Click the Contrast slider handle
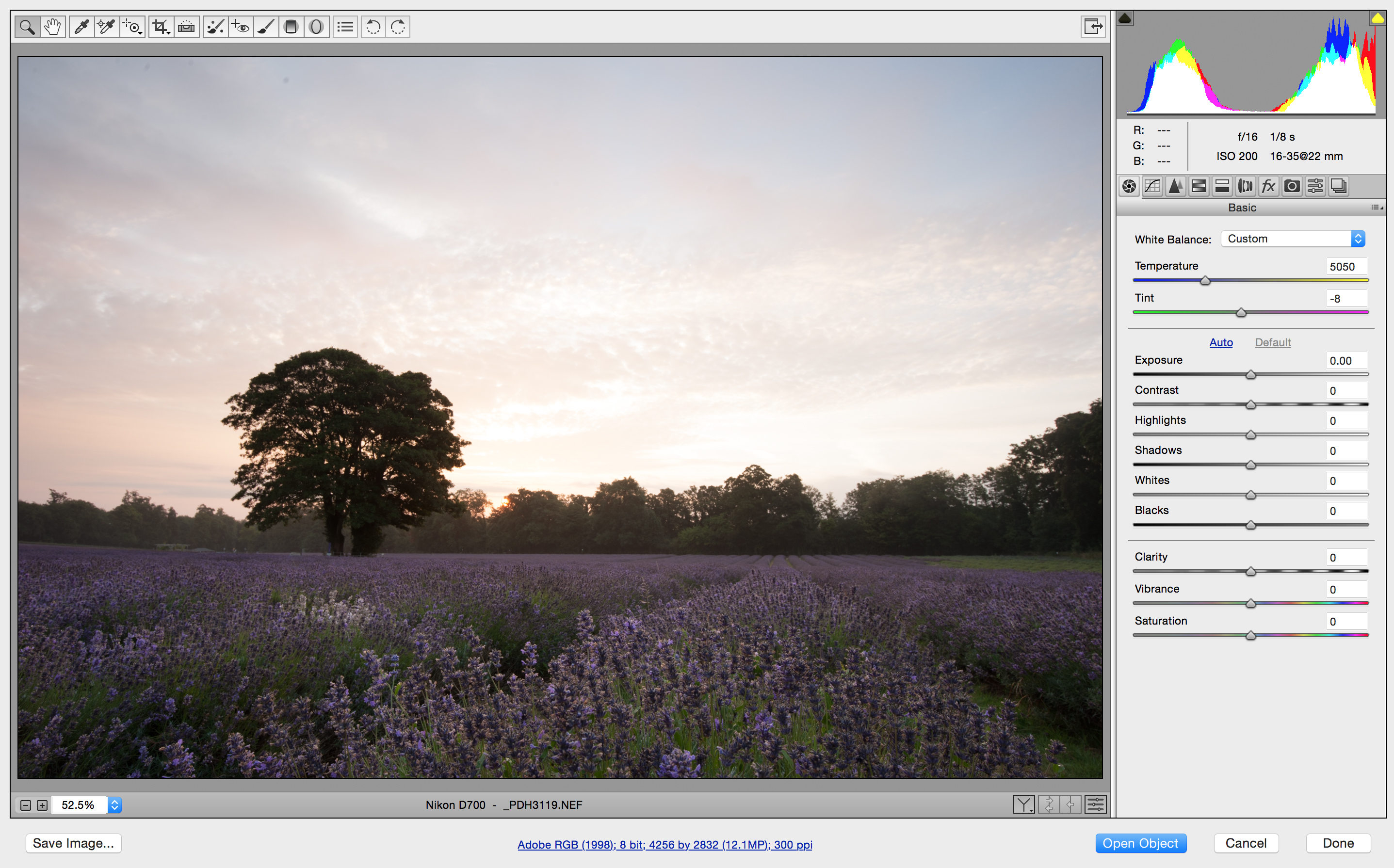 pyautogui.click(x=1251, y=405)
